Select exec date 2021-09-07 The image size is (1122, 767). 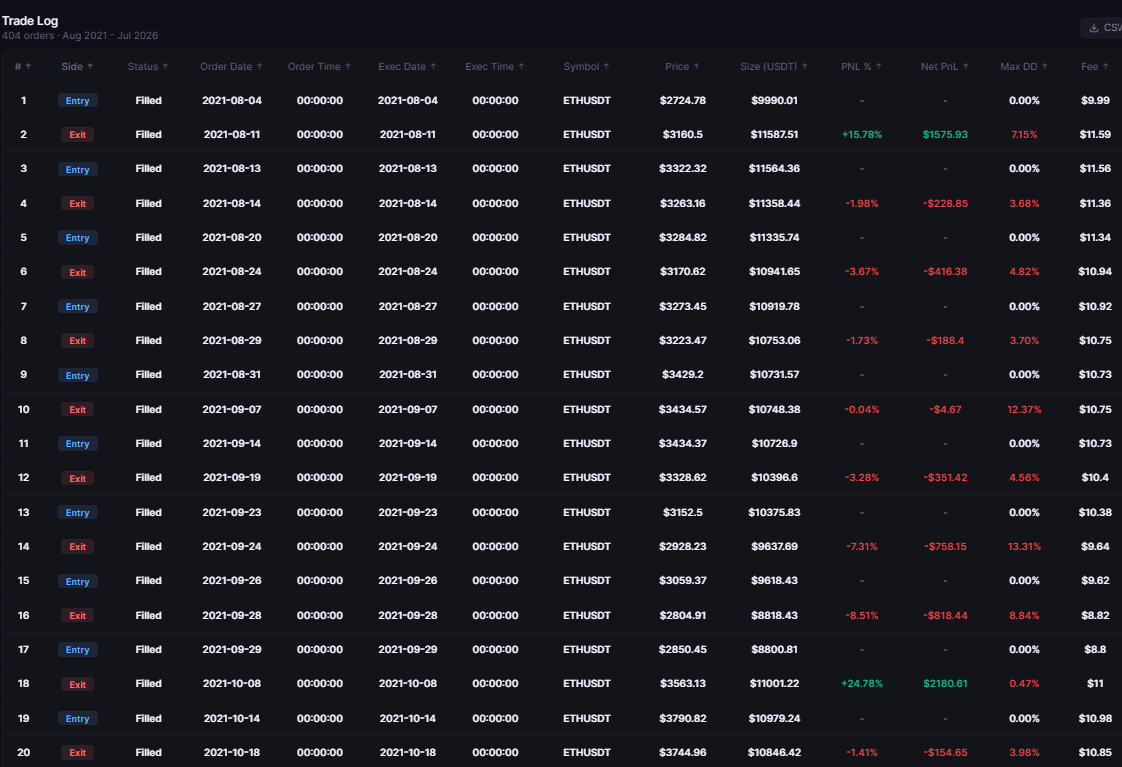[407, 409]
